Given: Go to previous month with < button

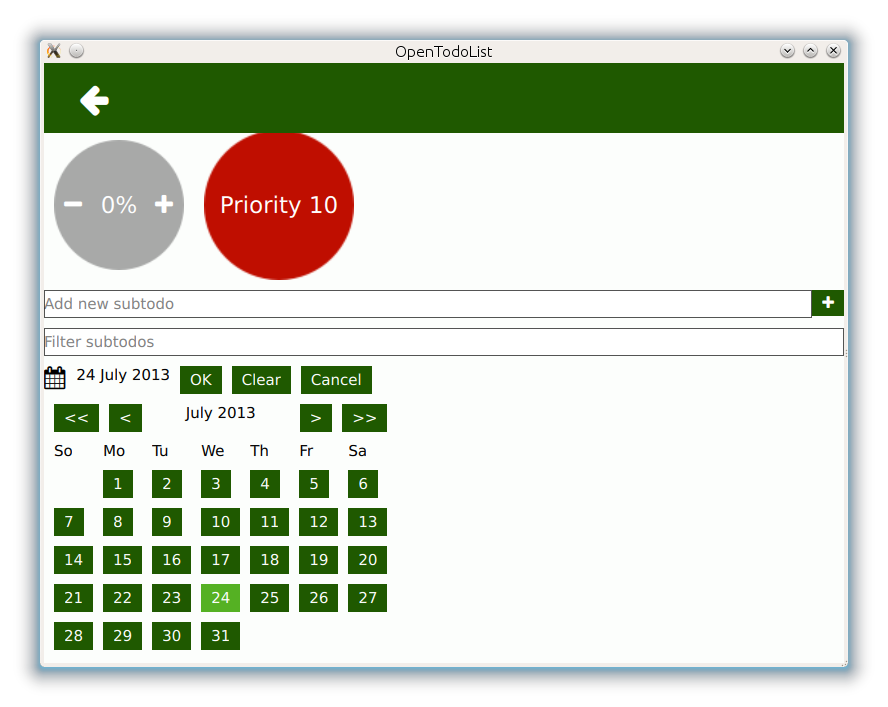Looking at the screenshot, I should point(126,418).
